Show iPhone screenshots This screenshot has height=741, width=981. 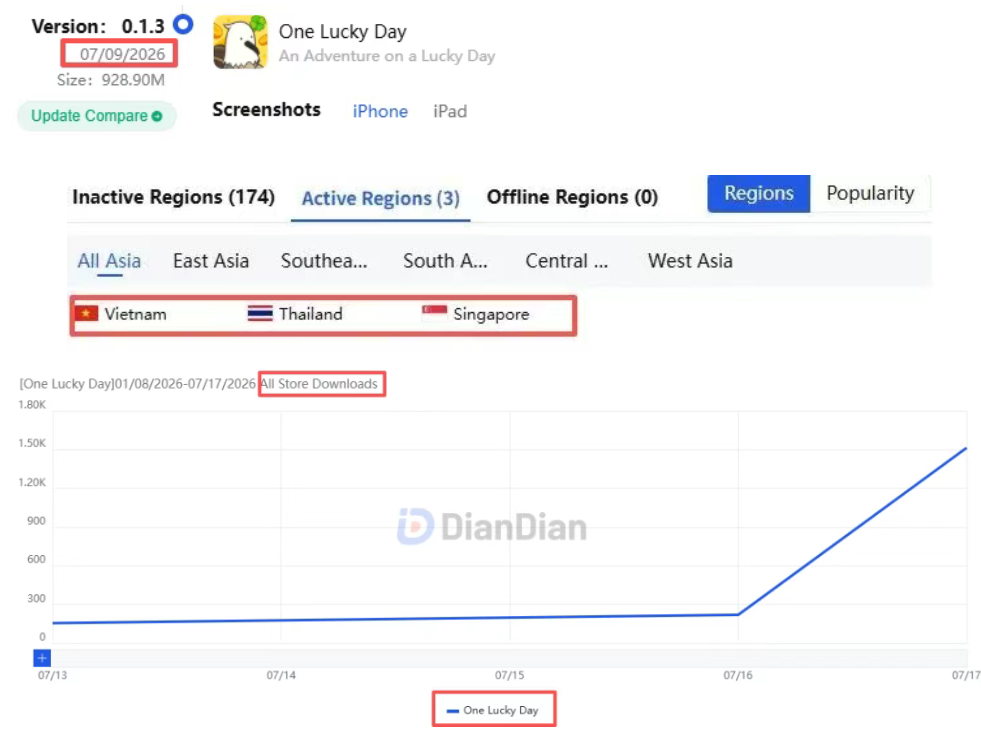pyautogui.click(x=380, y=111)
